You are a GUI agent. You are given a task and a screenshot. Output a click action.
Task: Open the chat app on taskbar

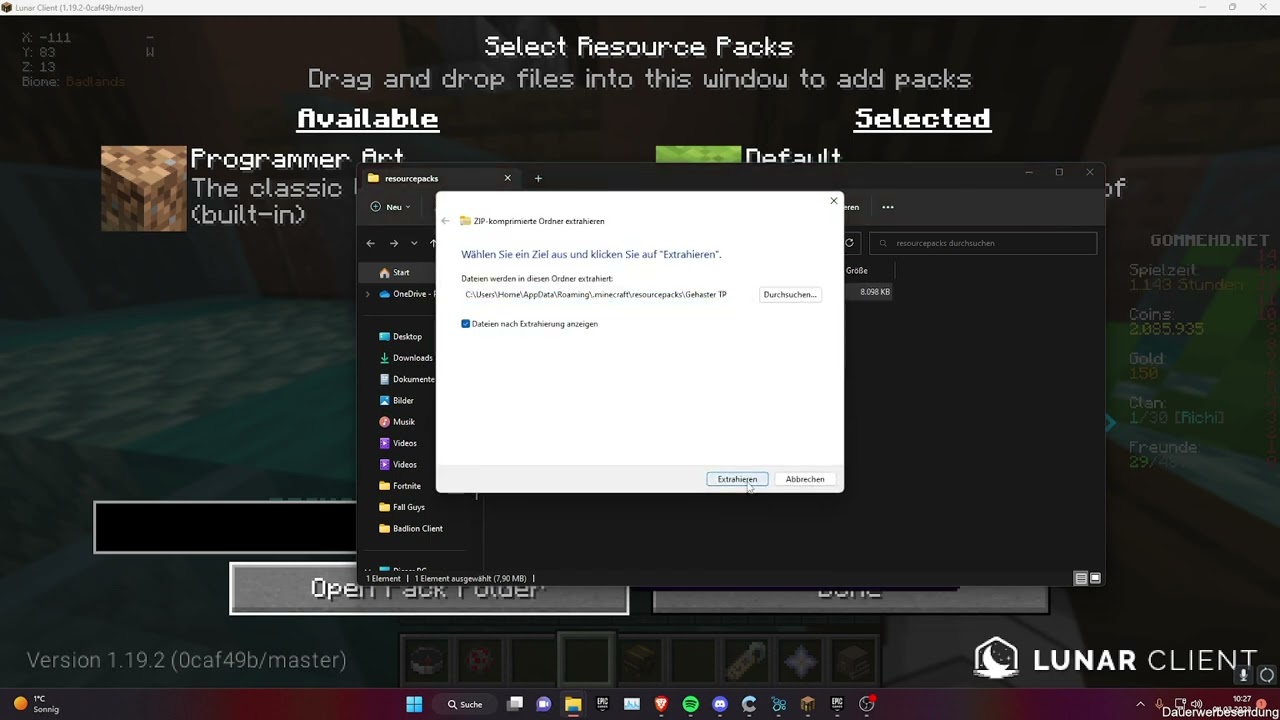coord(544,704)
